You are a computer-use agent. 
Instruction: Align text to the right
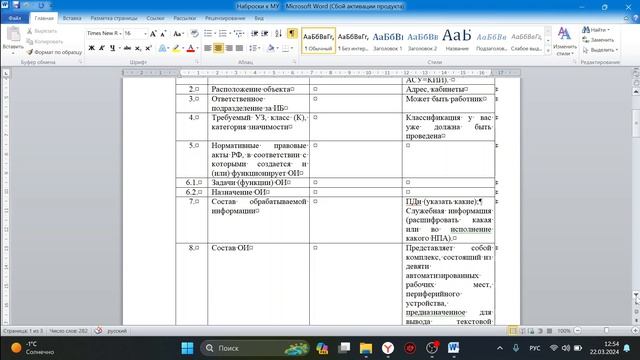[229, 49]
